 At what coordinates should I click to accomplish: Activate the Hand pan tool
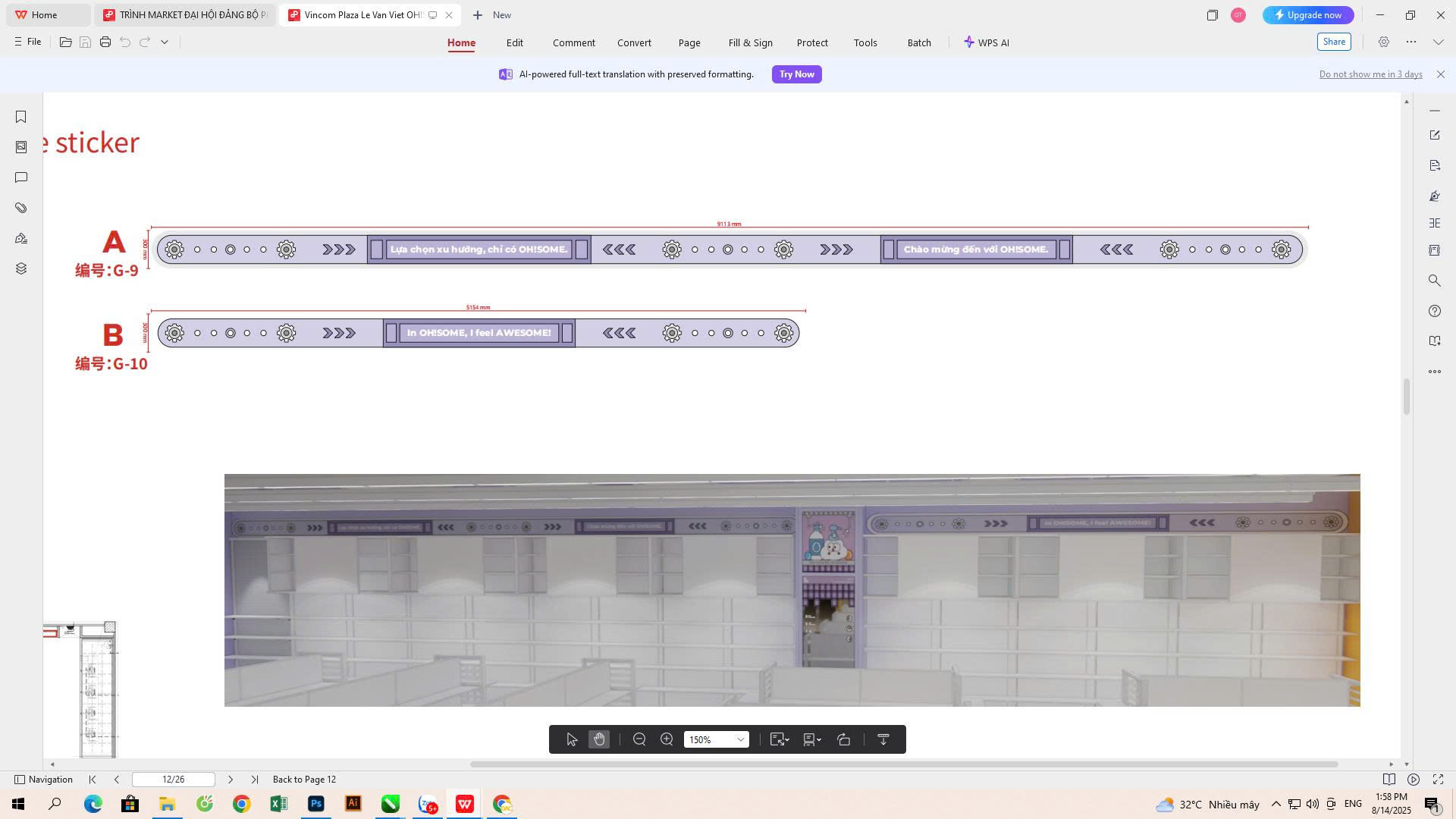click(599, 739)
